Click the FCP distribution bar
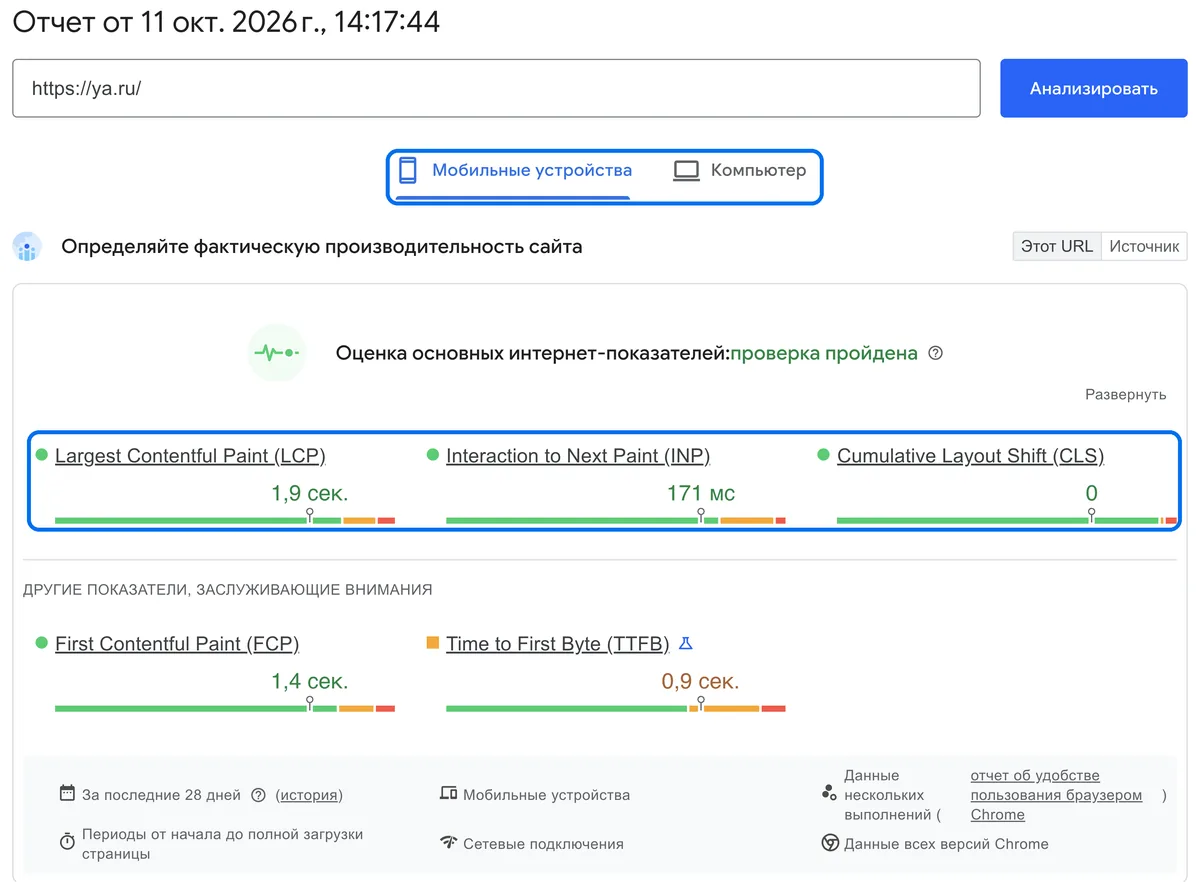Viewport: 1200px width, 882px height. pyautogui.click(x=225, y=708)
